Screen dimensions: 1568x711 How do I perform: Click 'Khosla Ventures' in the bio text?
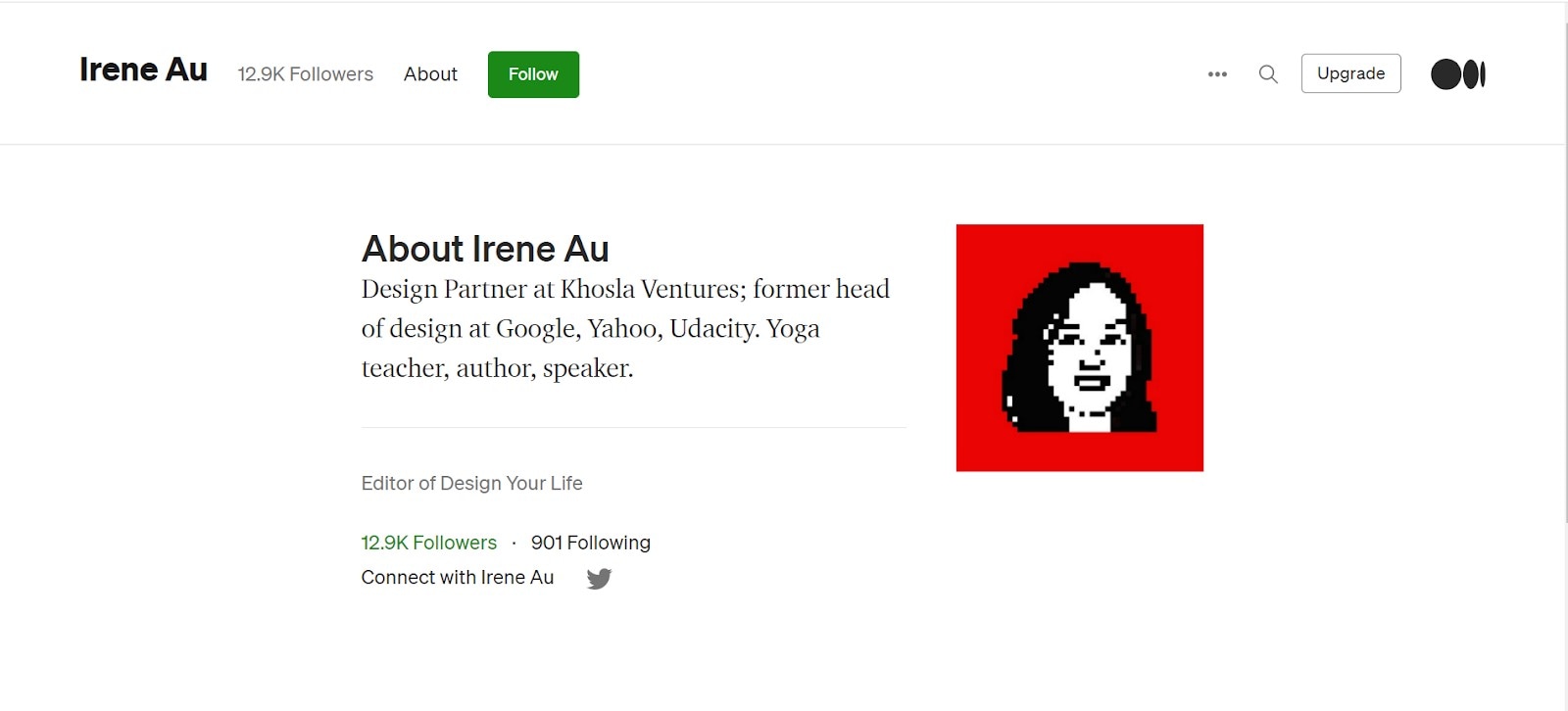point(652,290)
